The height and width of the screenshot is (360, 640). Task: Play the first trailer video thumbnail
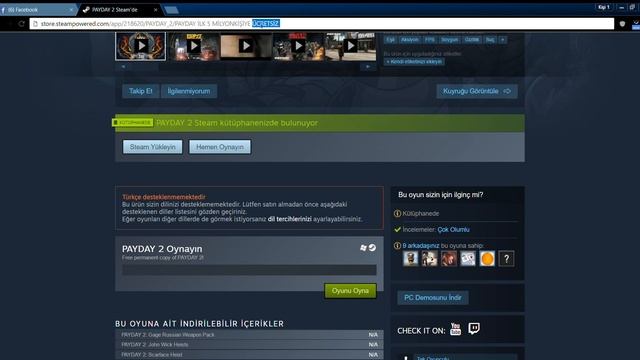(140, 46)
